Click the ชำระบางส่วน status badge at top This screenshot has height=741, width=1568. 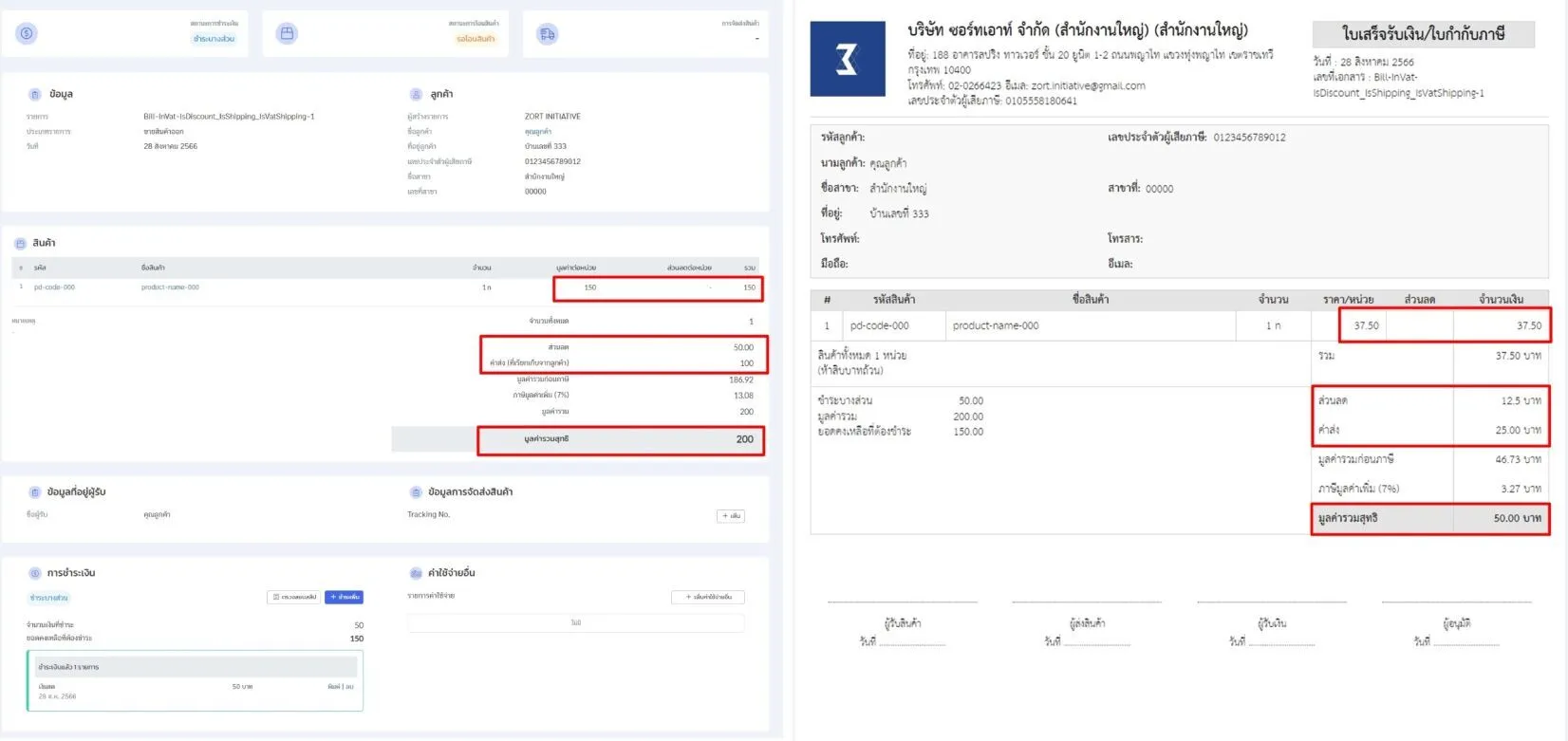214,39
